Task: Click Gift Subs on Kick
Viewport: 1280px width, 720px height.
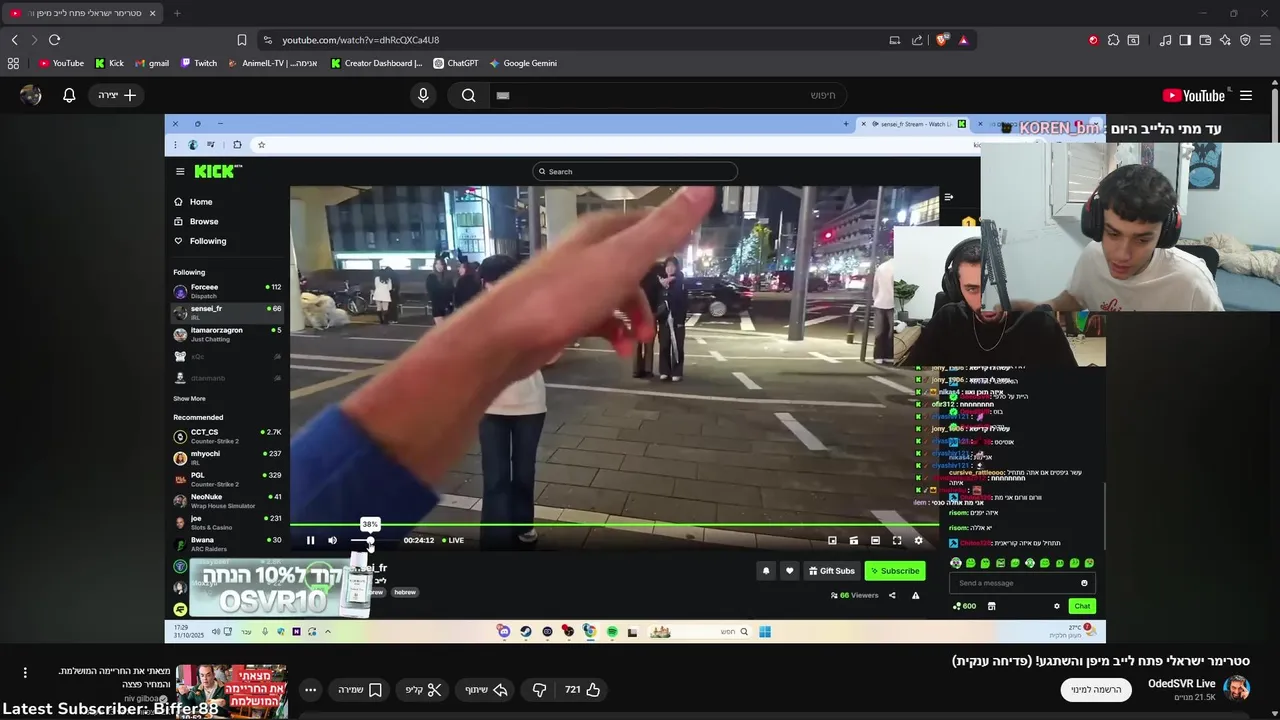Action: tap(831, 571)
